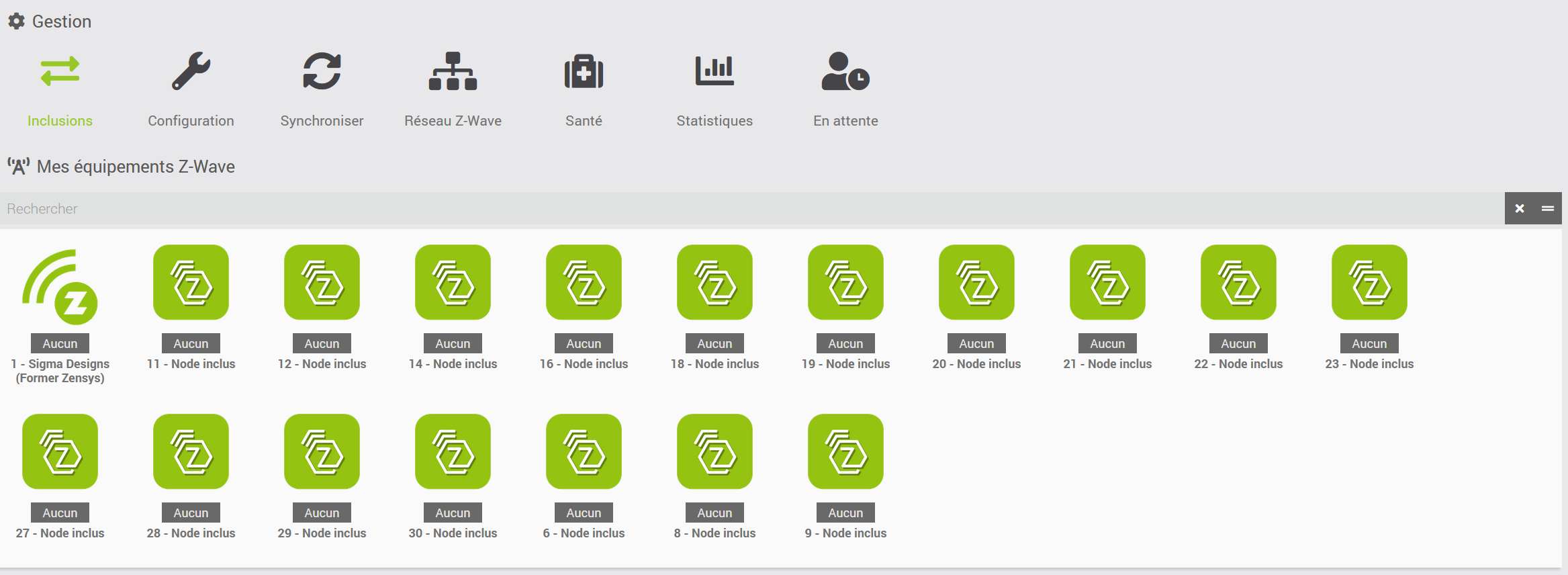The width and height of the screenshot is (1568, 575).
Task: Click the Inclusions label
Action: pos(60,121)
